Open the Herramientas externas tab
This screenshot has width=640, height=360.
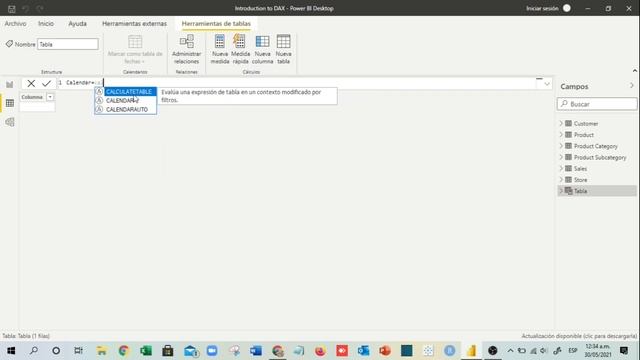[x=134, y=24]
